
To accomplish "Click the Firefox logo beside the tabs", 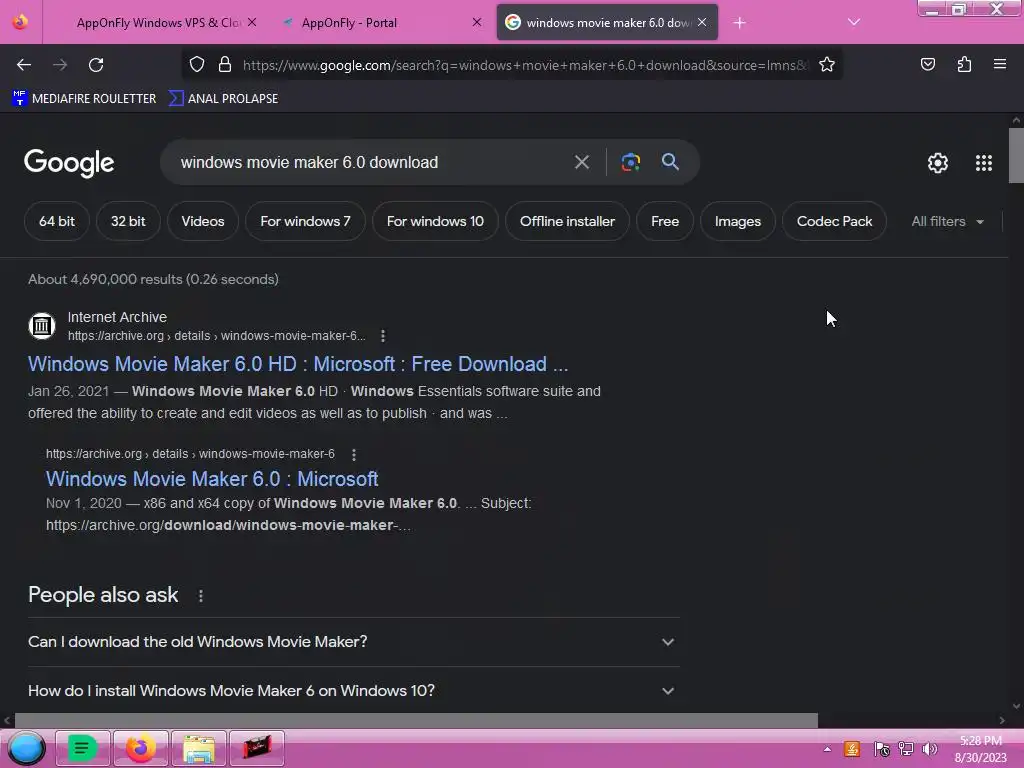I will pos(20,22).
